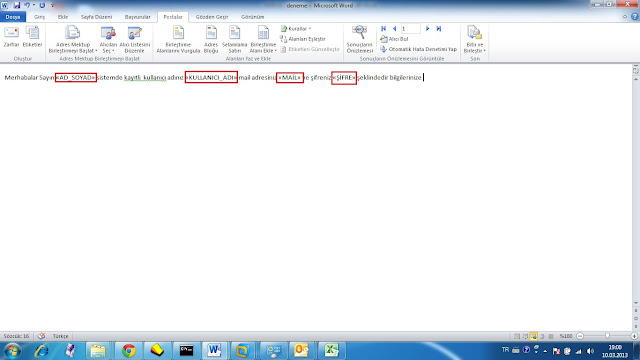The height and width of the screenshot is (360, 640).
Task: Open Google Chrome from the taskbar
Action: [x=128, y=351]
